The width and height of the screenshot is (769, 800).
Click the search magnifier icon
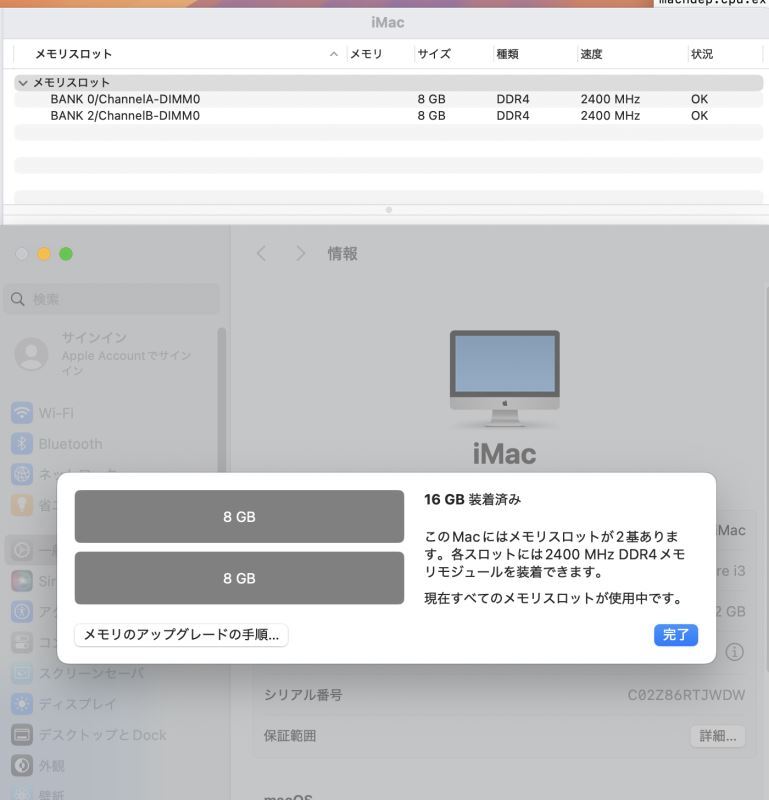click(18, 299)
